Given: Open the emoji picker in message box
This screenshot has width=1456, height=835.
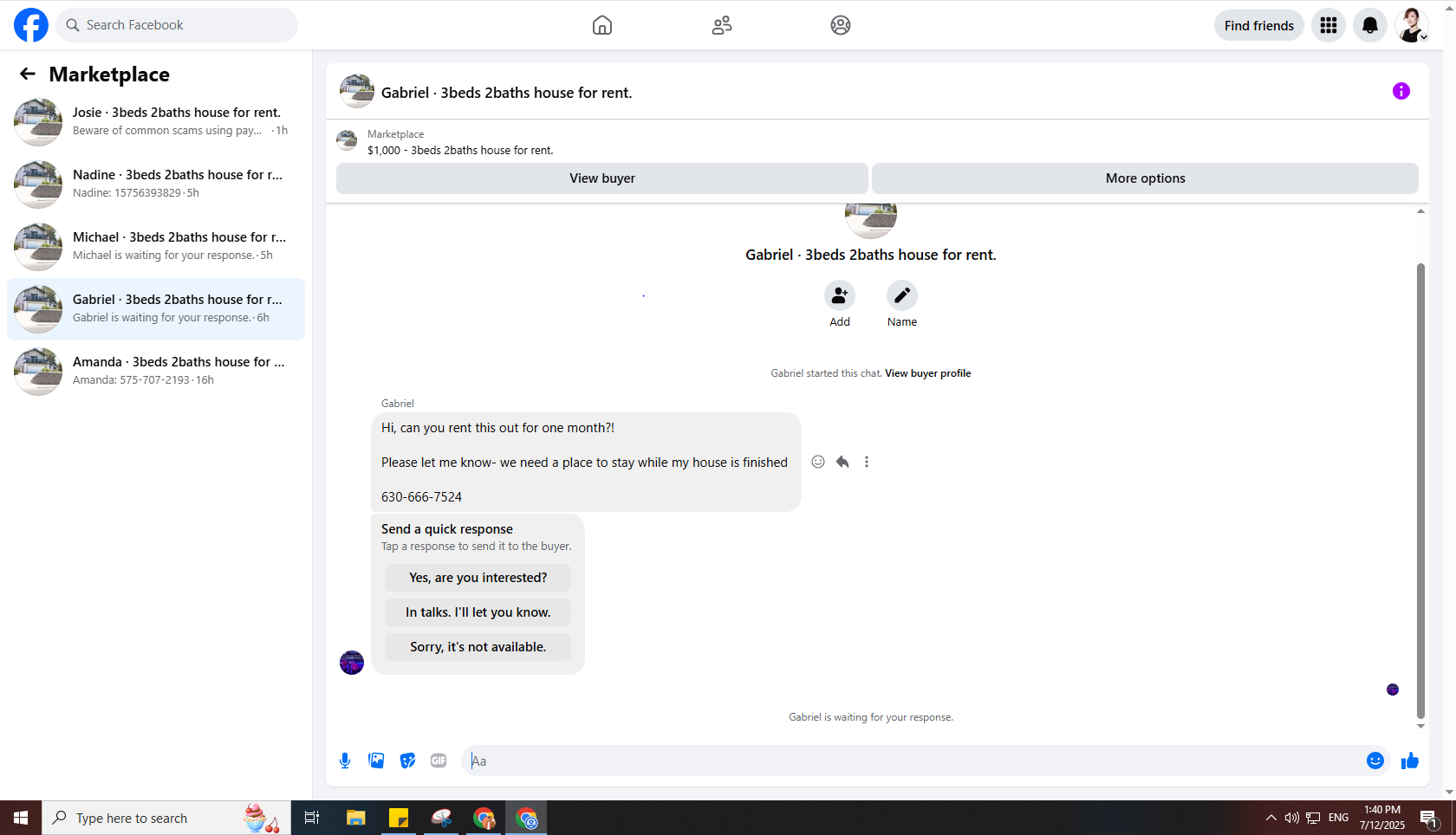Looking at the screenshot, I should 1375,761.
